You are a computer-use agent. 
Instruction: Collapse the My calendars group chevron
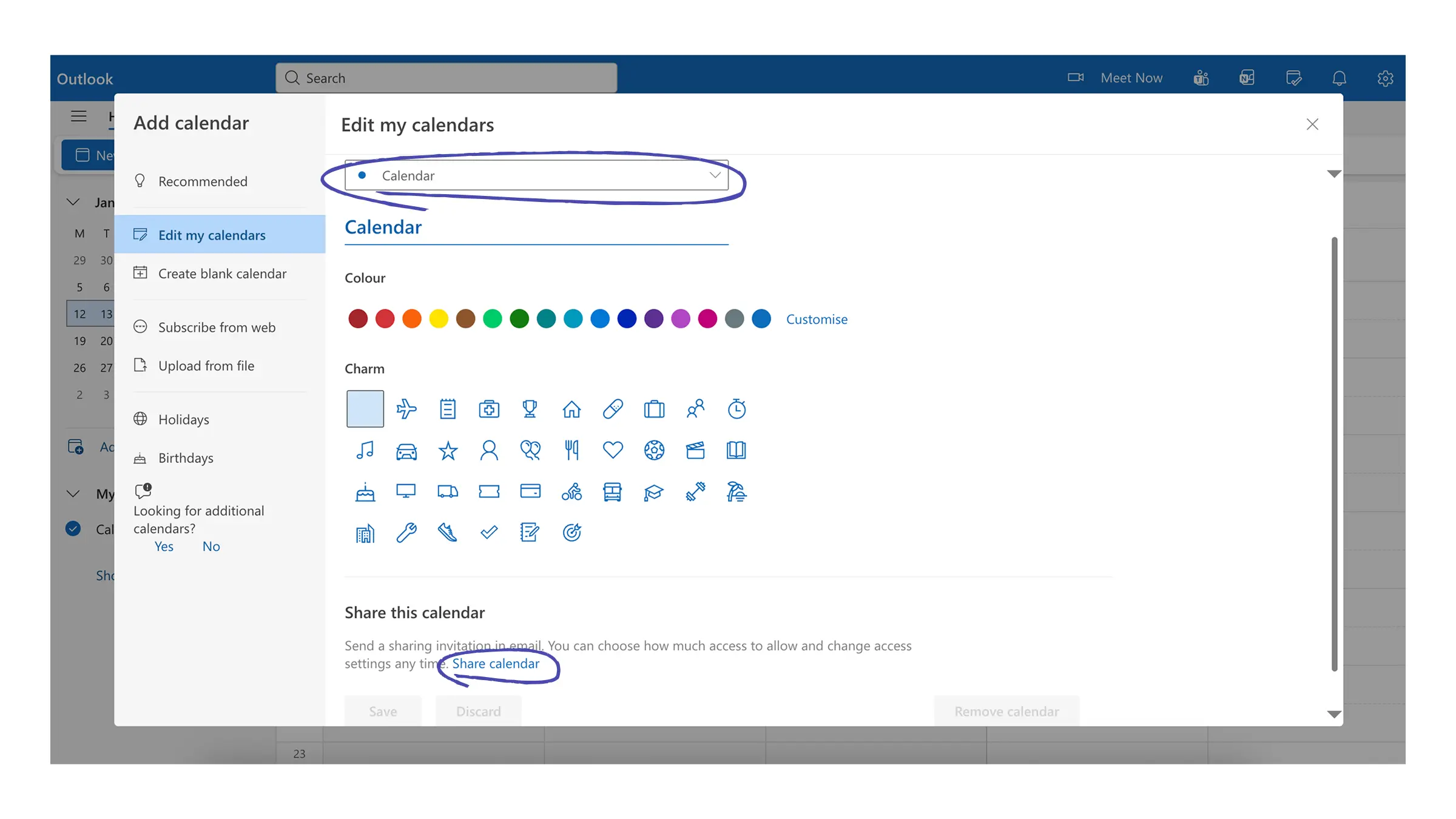point(73,494)
